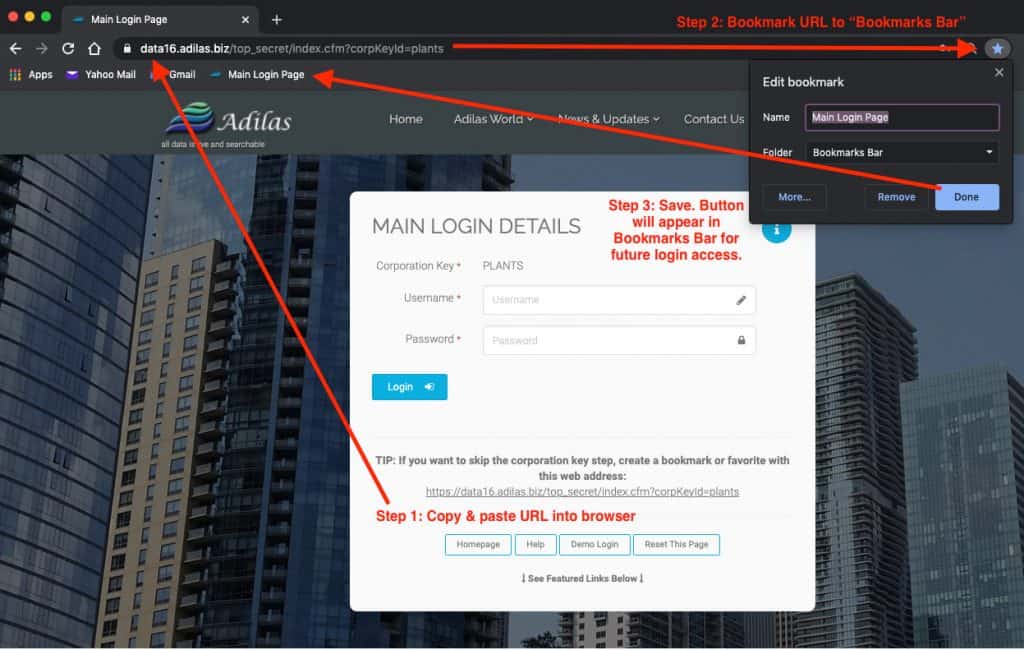The height and width of the screenshot is (650, 1024).
Task: Click Reset This Page button
Action: (x=676, y=544)
